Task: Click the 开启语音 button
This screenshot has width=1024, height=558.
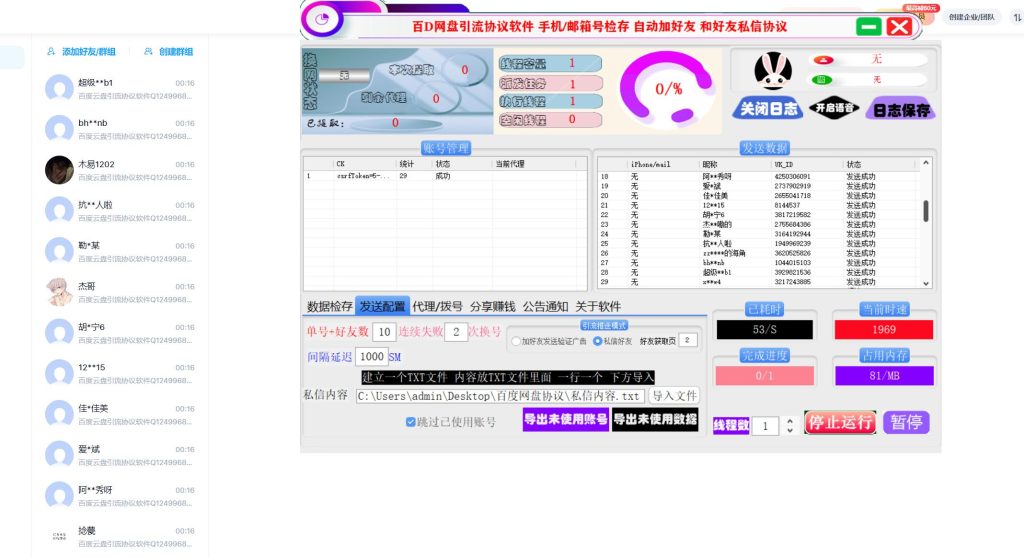Action: 835,108
